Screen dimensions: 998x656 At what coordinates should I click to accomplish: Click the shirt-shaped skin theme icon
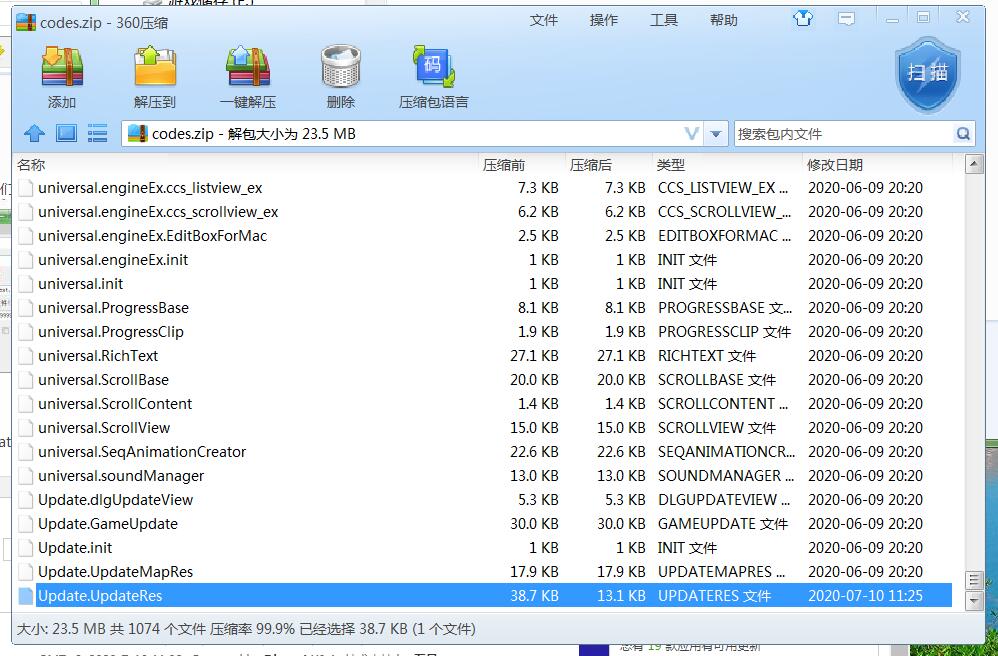(x=803, y=17)
